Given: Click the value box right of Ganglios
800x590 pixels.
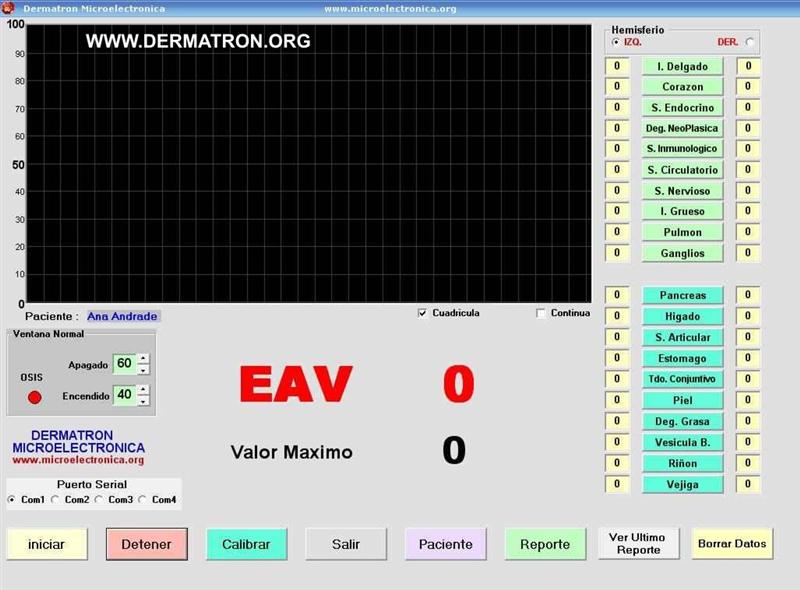Looking at the screenshot, I should click(748, 253).
